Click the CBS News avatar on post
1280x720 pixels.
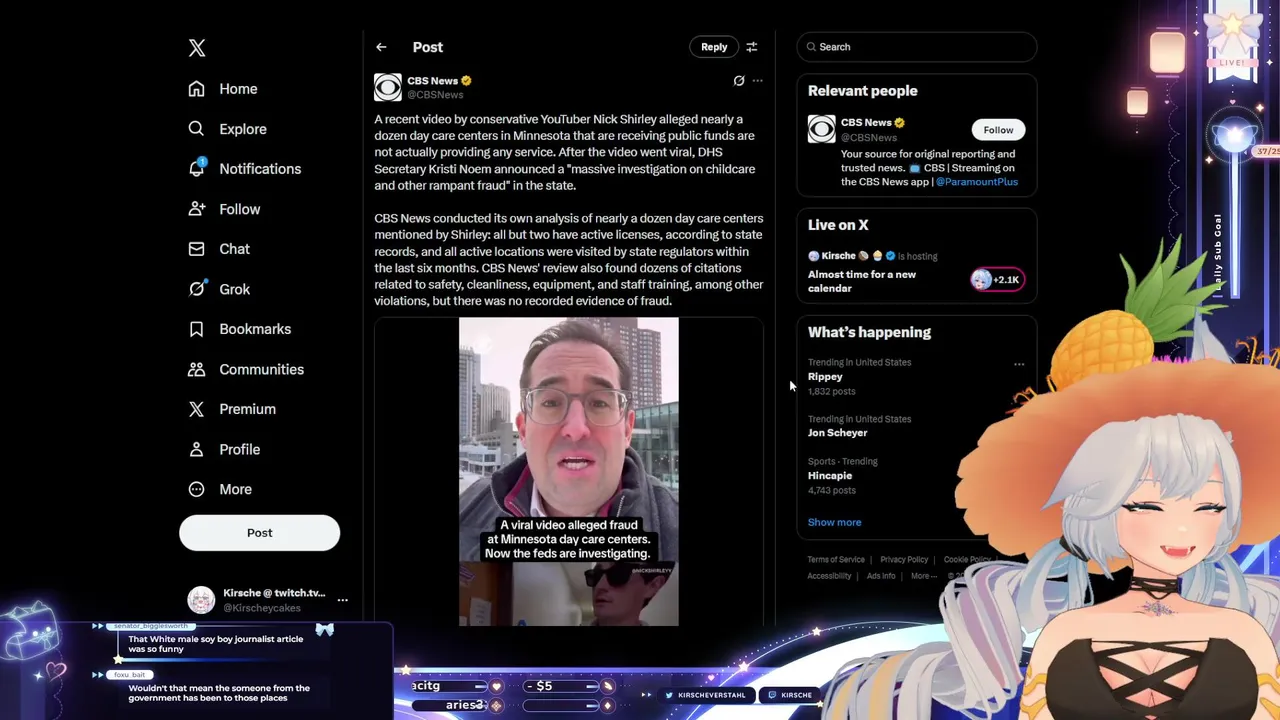(388, 87)
